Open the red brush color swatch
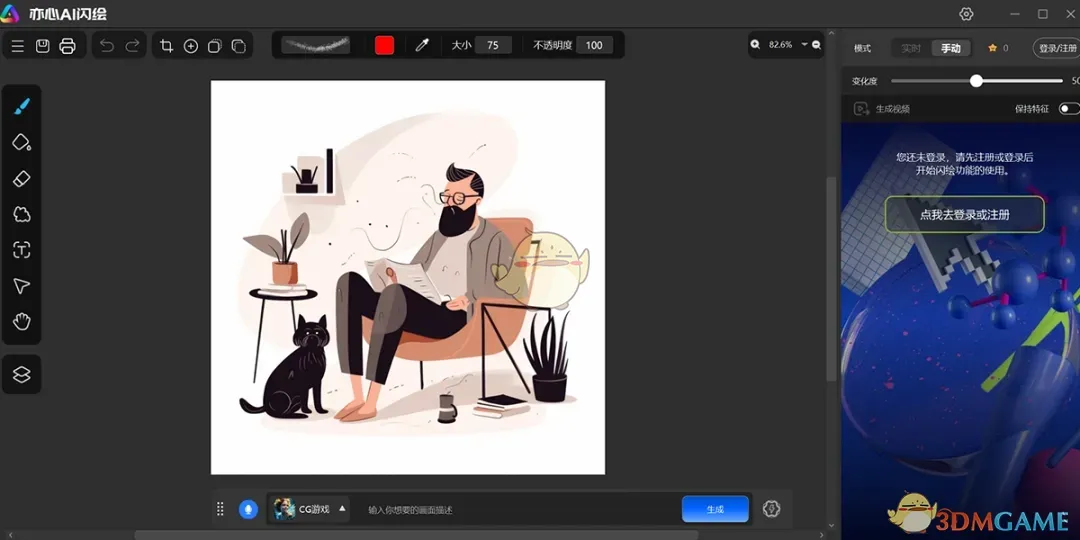The width and height of the screenshot is (1080, 540). click(x=384, y=45)
